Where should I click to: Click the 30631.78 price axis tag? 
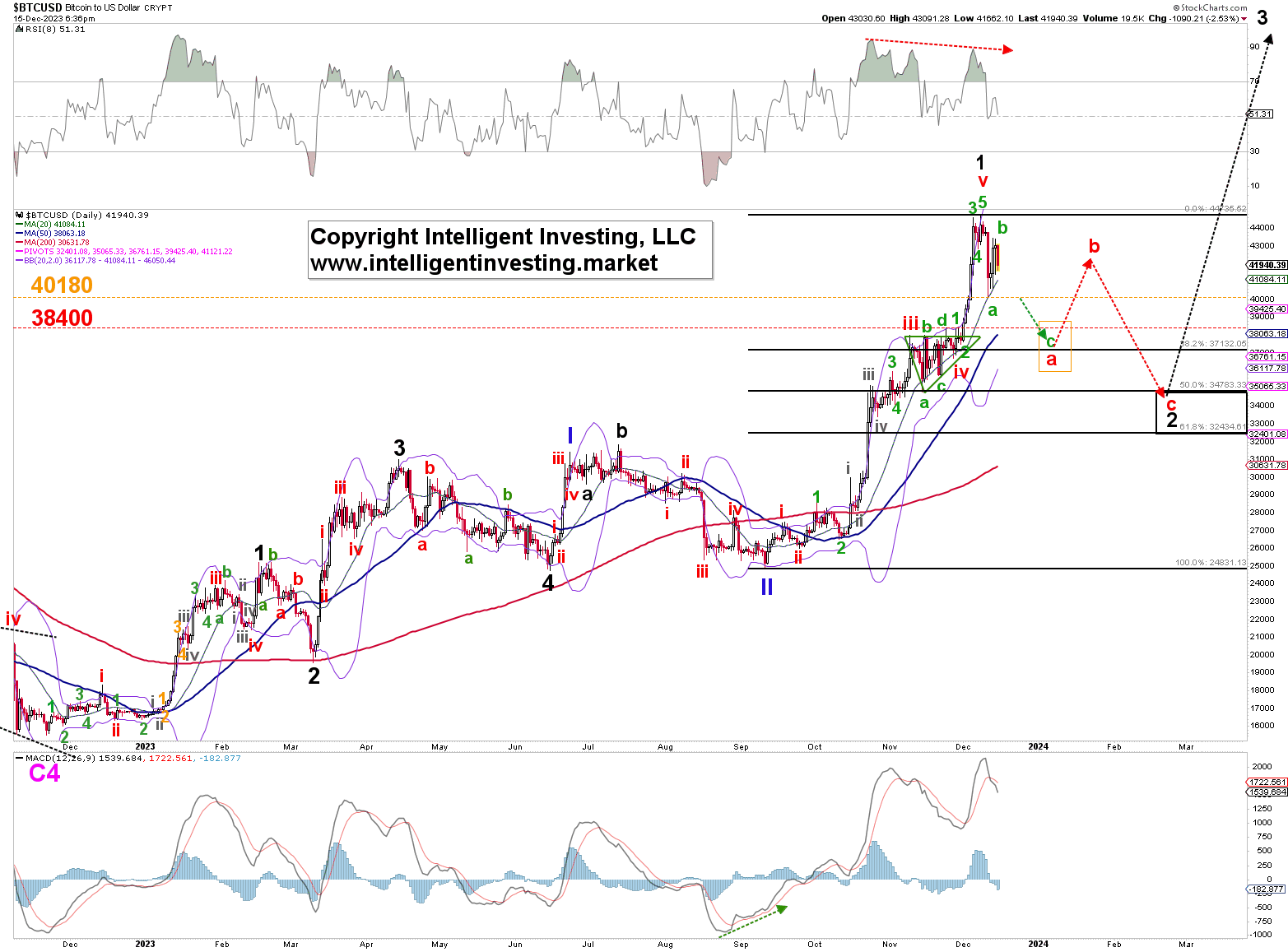click(1267, 465)
